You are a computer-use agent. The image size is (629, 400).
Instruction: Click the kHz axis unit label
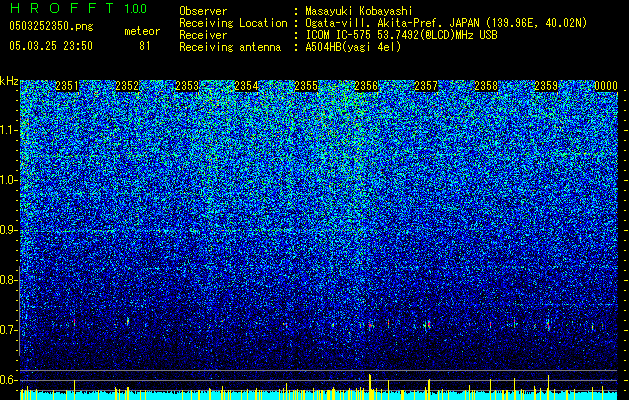[x=9, y=81]
